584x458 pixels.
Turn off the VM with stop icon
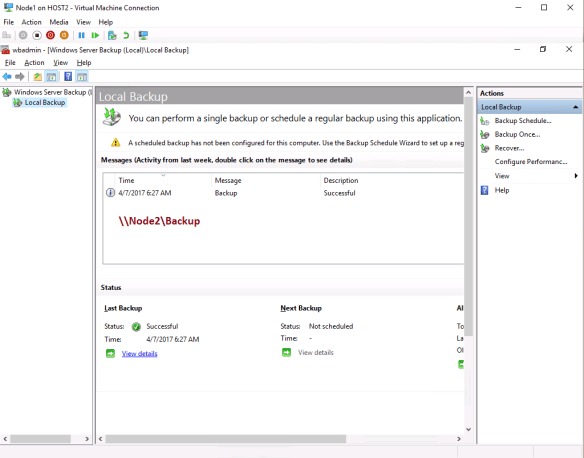pyautogui.click(x=37, y=35)
